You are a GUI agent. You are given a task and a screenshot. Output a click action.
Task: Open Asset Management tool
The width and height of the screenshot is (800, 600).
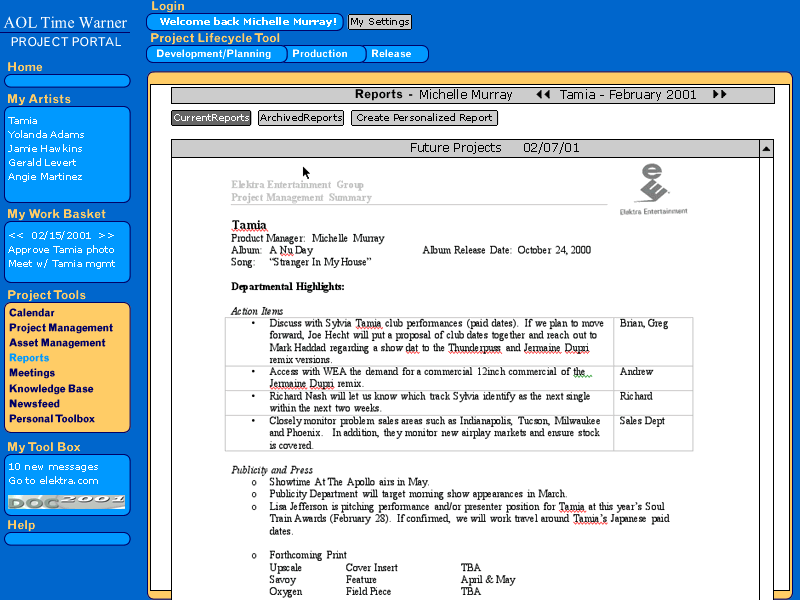pos(57,343)
